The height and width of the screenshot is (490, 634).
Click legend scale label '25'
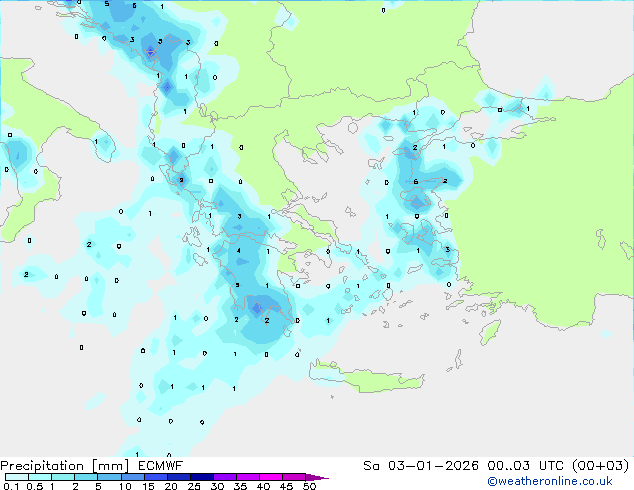[x=194, y=486]
